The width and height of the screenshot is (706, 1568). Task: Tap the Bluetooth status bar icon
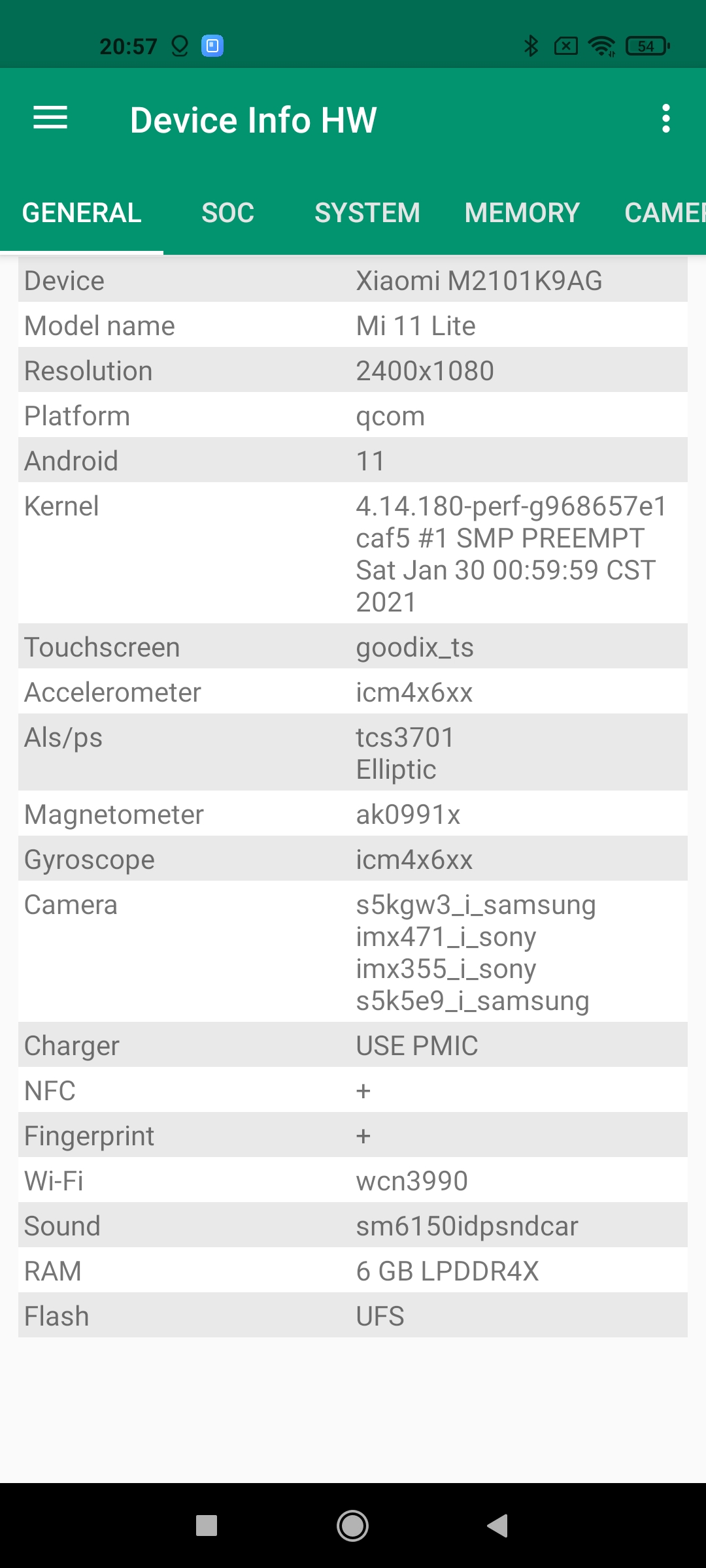pyautogui.click(x=531, y=46)
